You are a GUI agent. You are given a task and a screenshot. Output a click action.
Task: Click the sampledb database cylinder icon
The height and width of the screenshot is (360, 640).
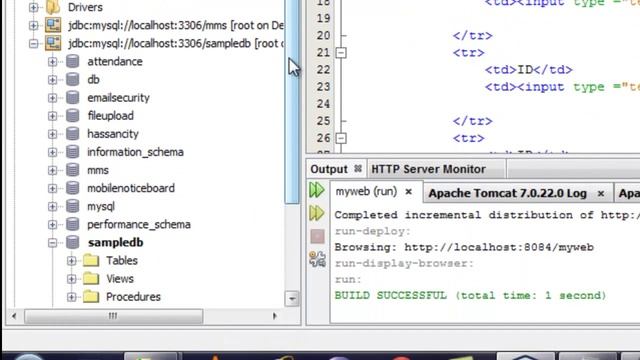(x=72, y=242)
